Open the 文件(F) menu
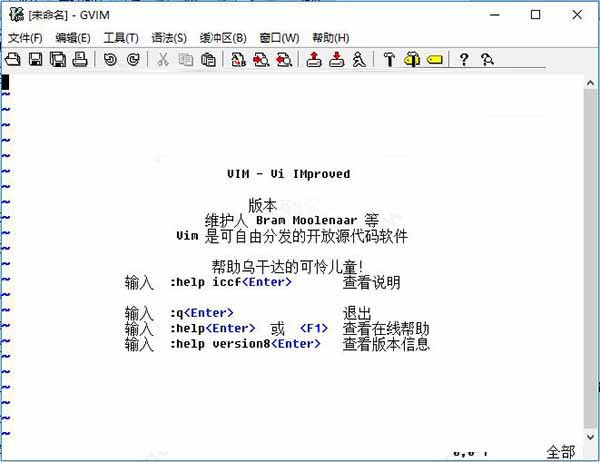The image size is (600, 462). tap(25, 38)
